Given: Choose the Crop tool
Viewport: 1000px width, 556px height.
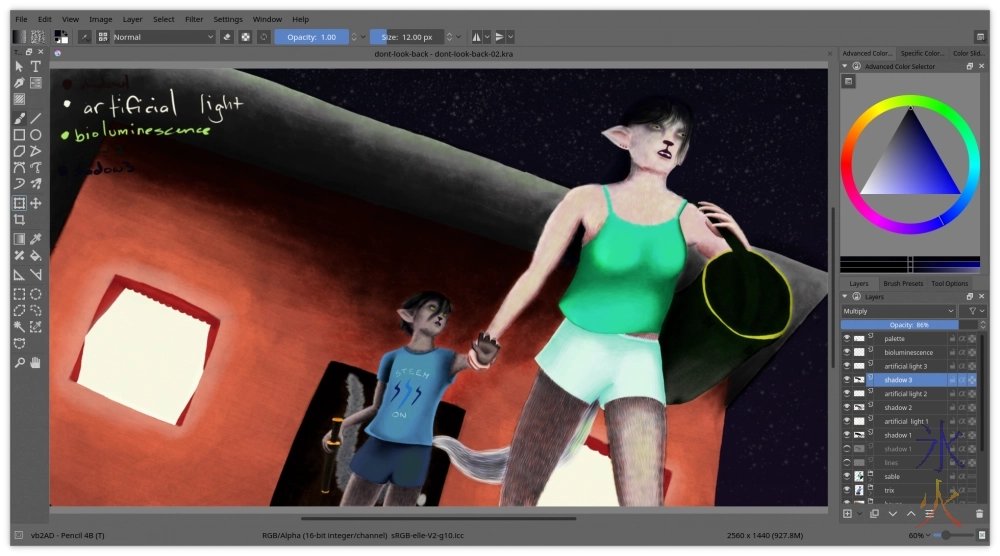Looking at the screenshot, I should point(19,219).
